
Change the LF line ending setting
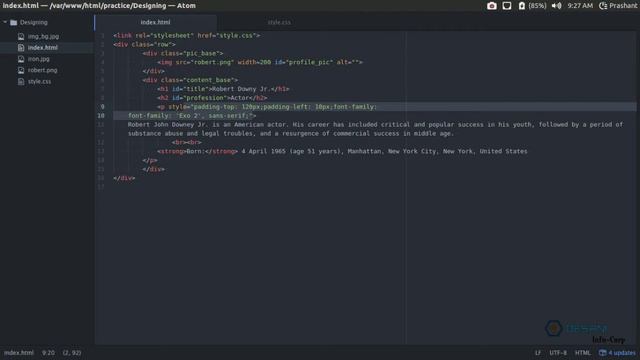(538, 353)
